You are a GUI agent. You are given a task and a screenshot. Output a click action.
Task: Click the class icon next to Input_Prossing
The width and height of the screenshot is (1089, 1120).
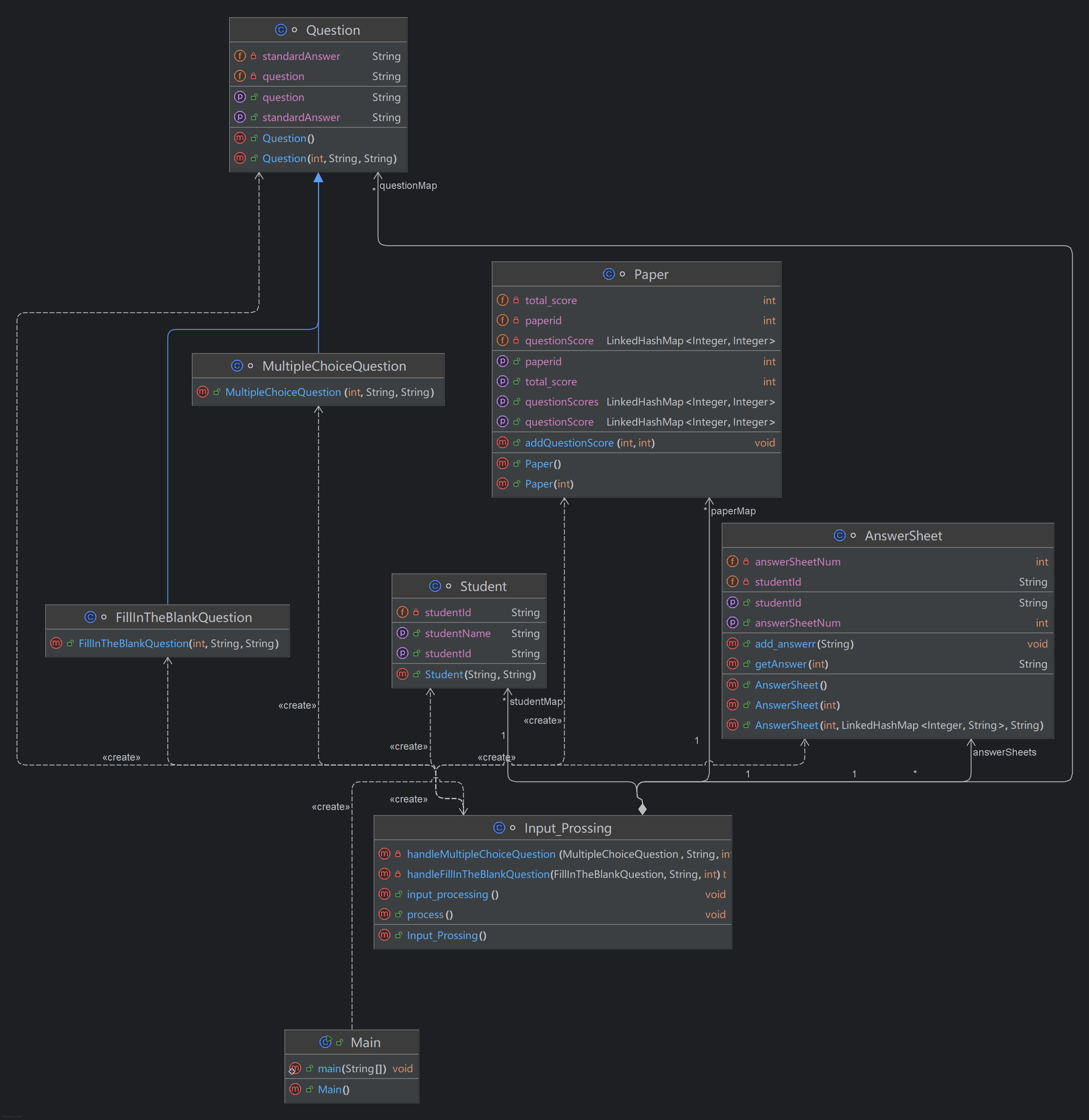point(499,828)
